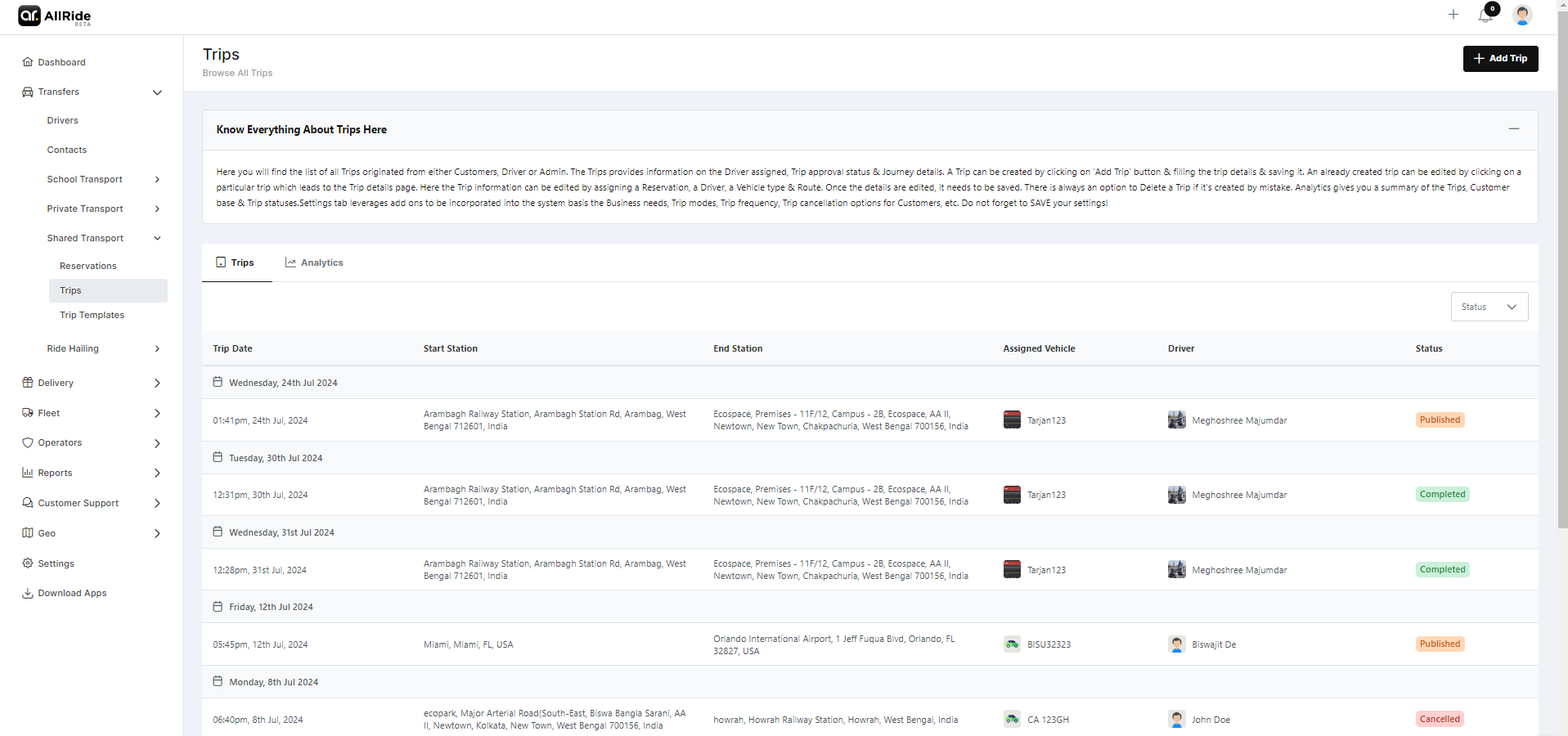Open Download Apps in sidebar
This screenshot has height=736, width=1568.
72,594
